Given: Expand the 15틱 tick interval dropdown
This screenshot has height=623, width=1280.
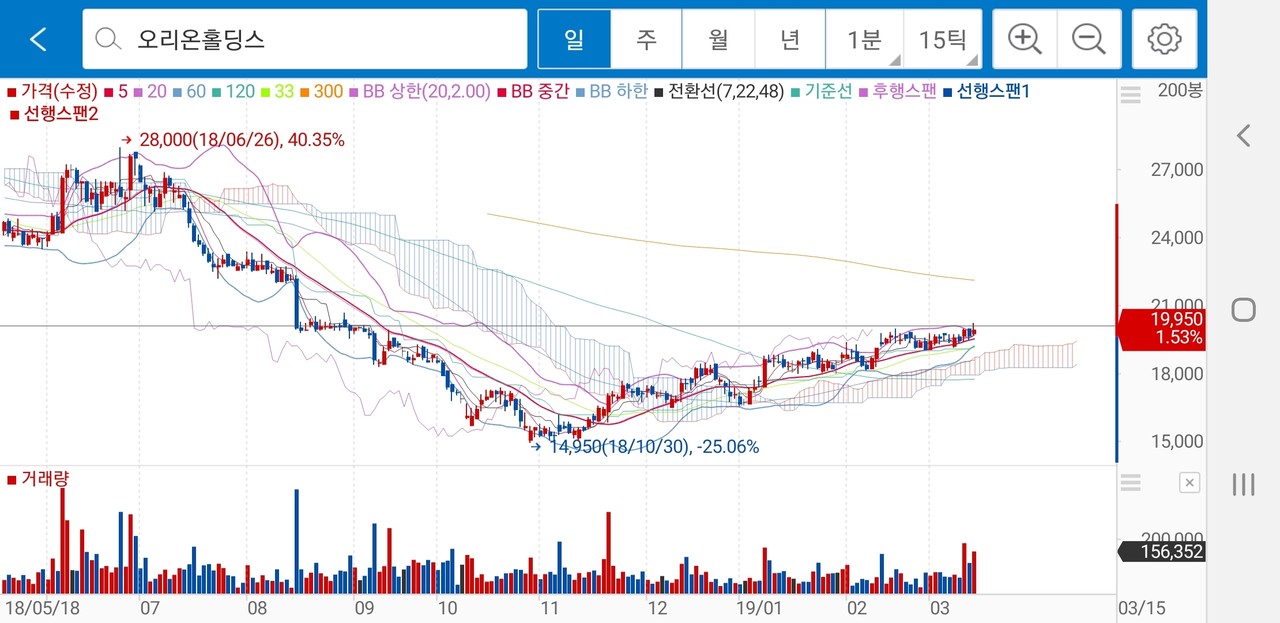Looking at the screenshot, I should pyautogui.click(x=942, y=39).
